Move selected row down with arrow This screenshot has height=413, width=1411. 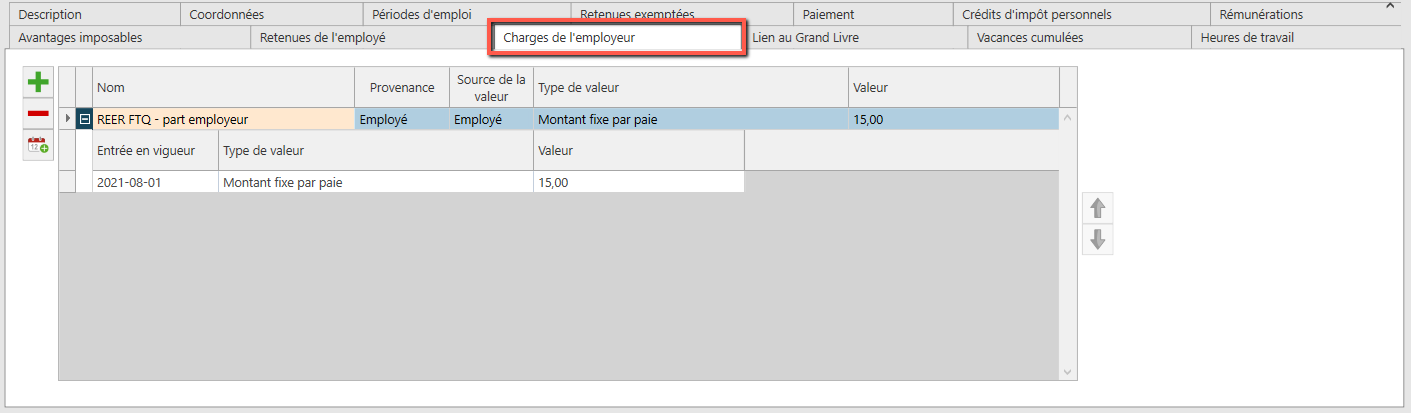[1098, 240]
